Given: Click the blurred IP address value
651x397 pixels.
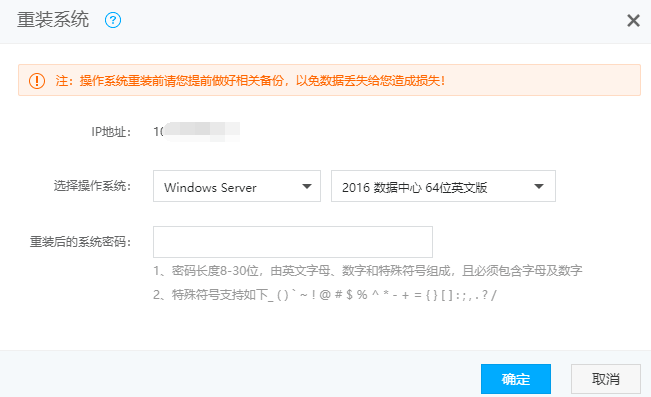Looking at the screenshot, I should [x=196, y=132].
